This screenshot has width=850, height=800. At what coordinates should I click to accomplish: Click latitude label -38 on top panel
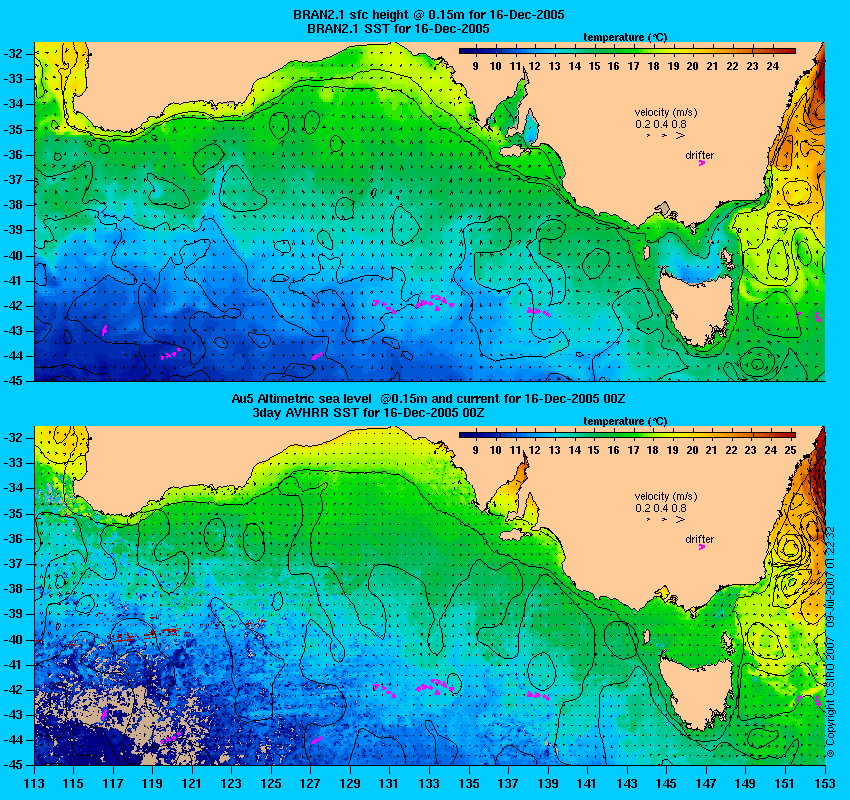coord(12,205)
